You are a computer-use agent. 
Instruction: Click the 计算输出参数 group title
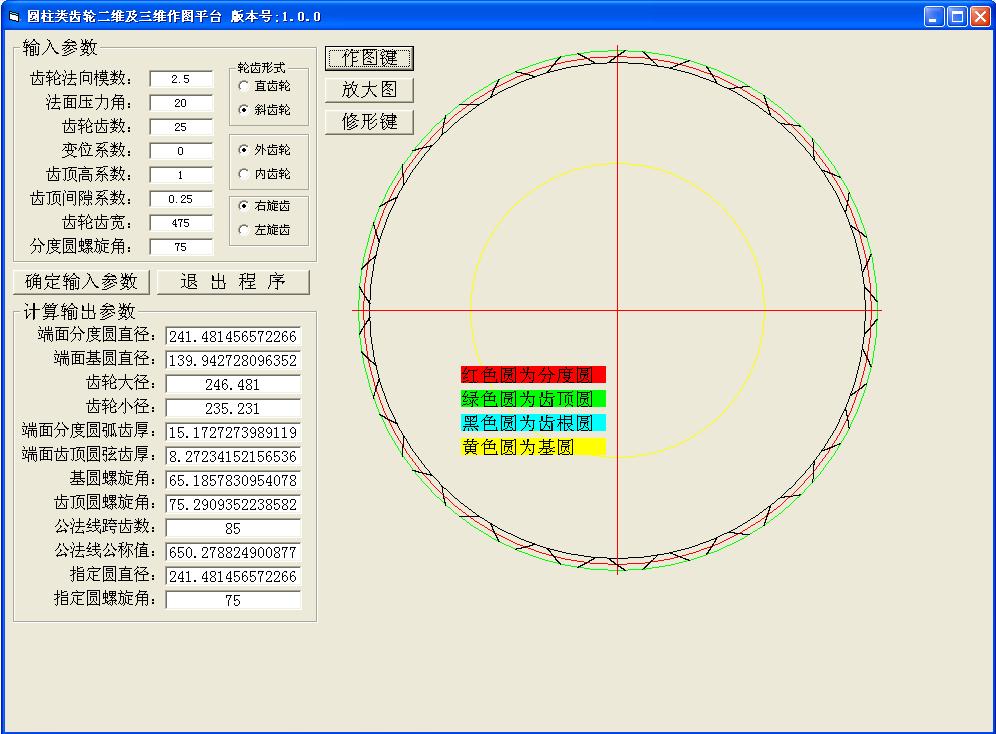point(79,312)
